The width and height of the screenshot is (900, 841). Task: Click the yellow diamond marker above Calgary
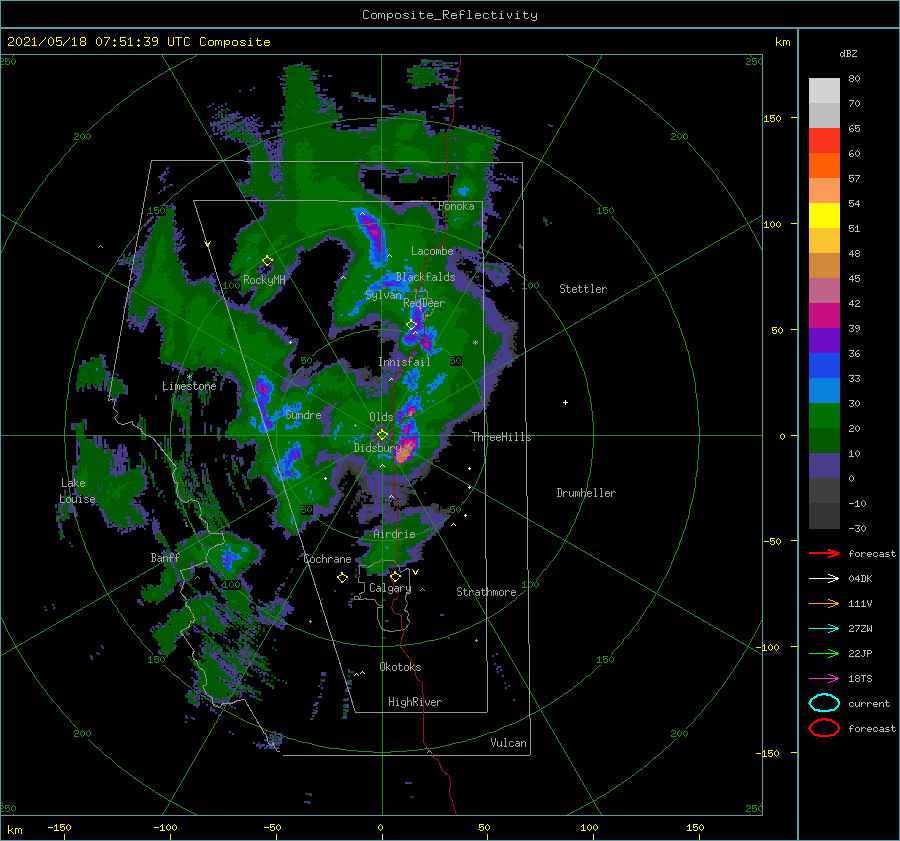(395, 576)
